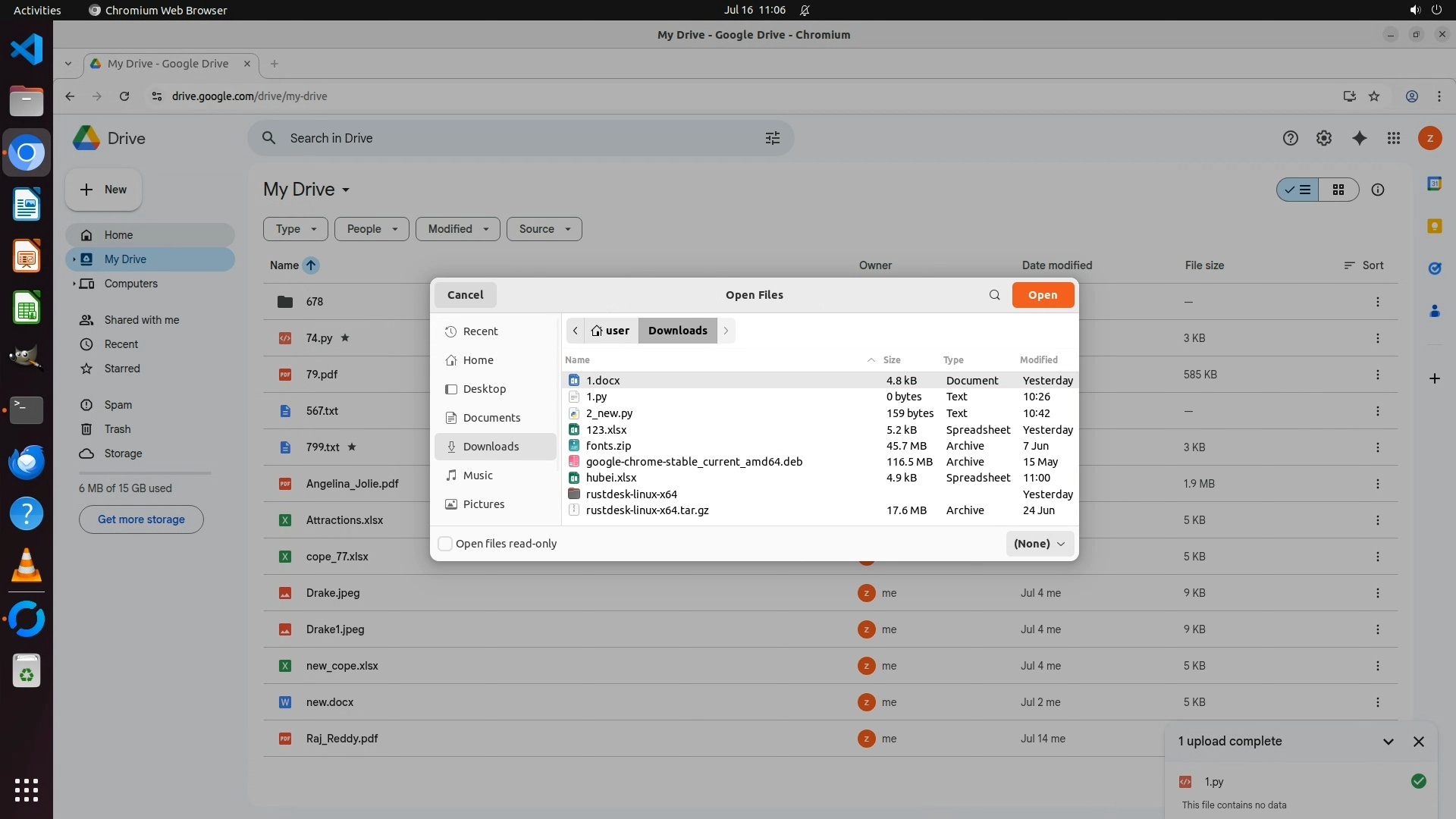Switch to grid layout view
This screenshot has width=1456, height=819.
point(1338,190)
